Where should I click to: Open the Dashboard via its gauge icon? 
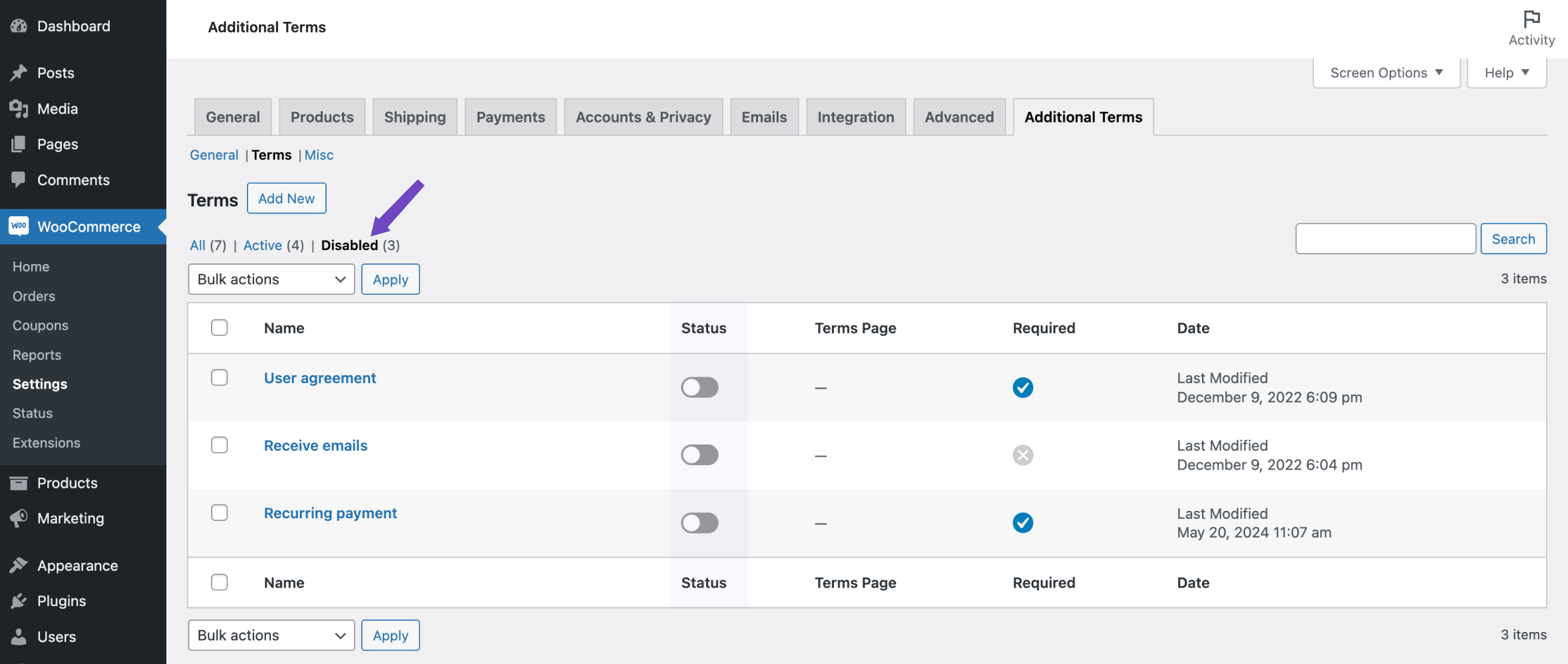coord(19,25)
